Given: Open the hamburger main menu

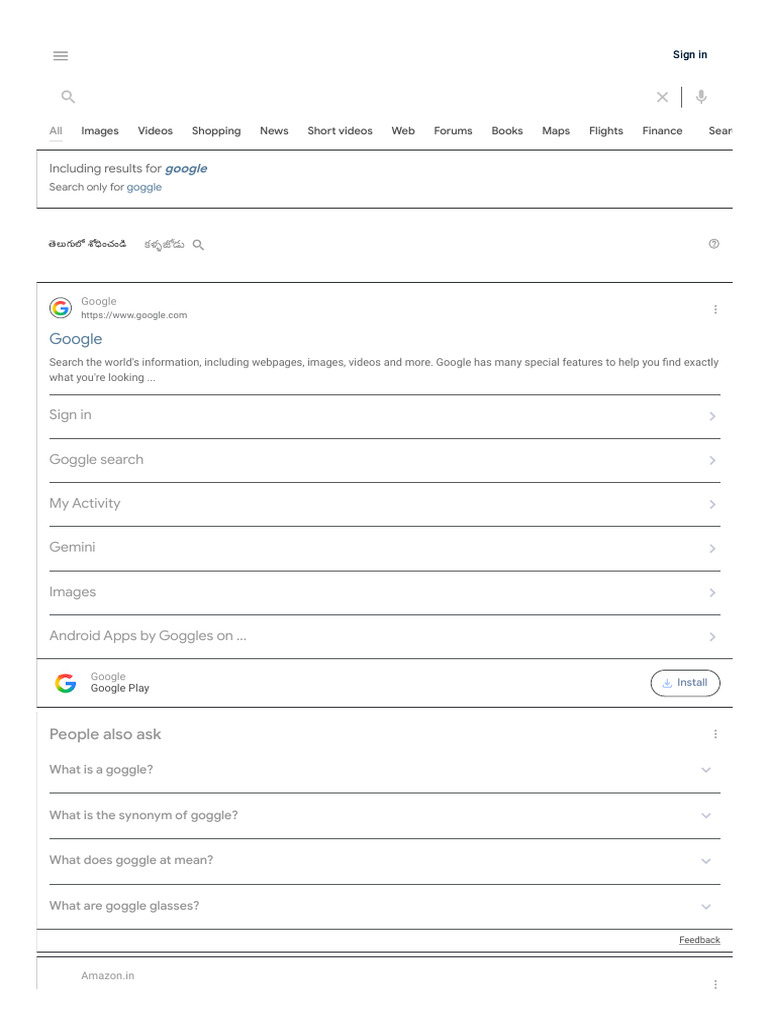Looking at the screenshot, I should (61, 56).
